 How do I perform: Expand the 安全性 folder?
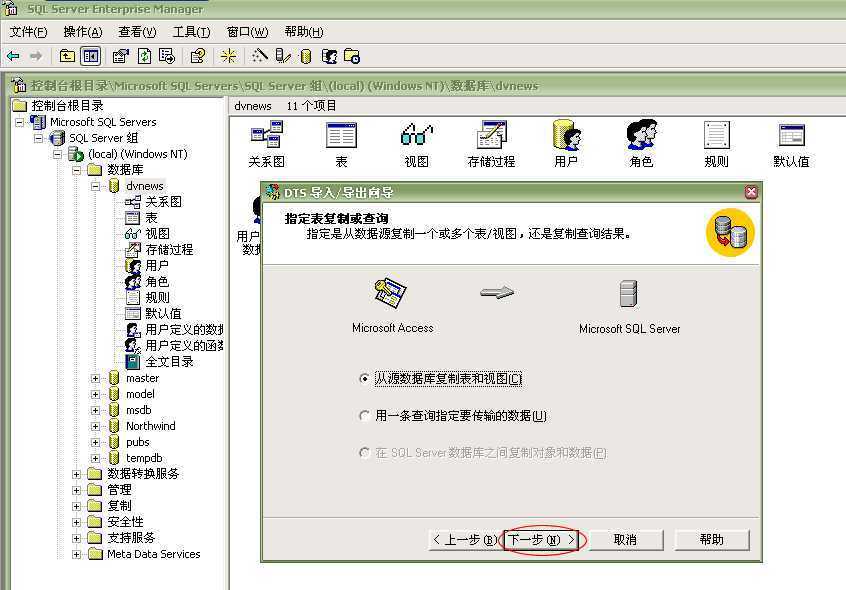pos(77,523)
